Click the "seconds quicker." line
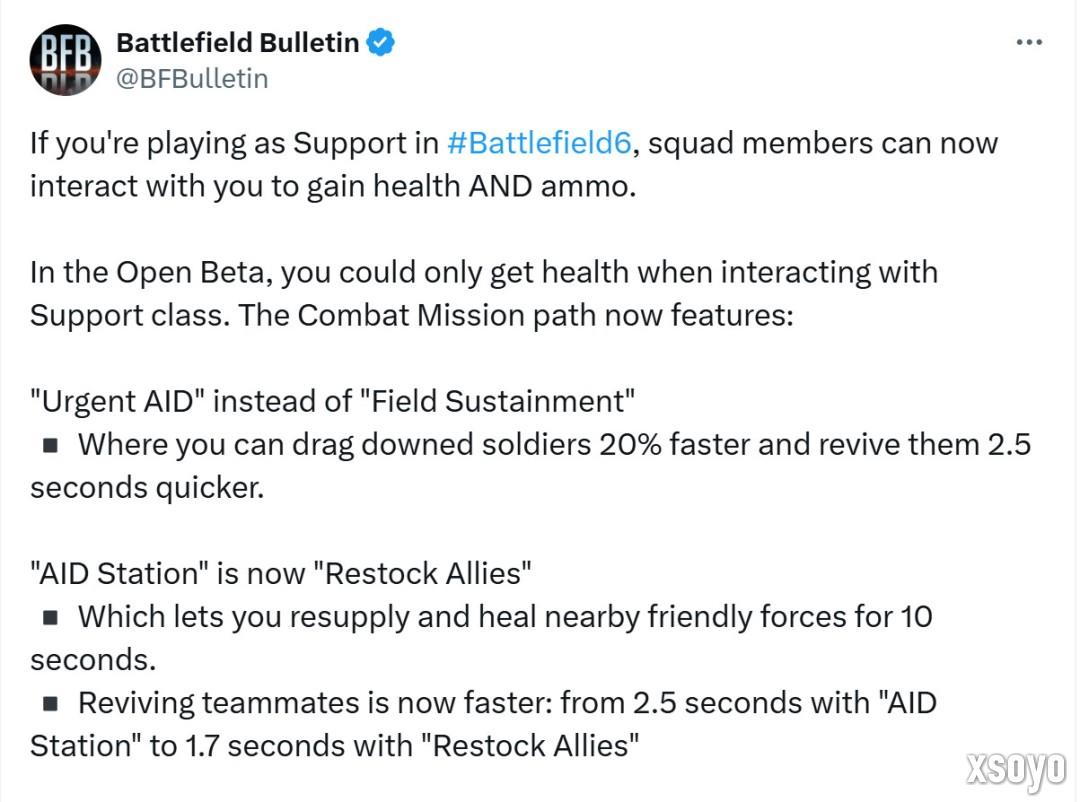This screenshot has height=802, width=1080. pos(147,488)
